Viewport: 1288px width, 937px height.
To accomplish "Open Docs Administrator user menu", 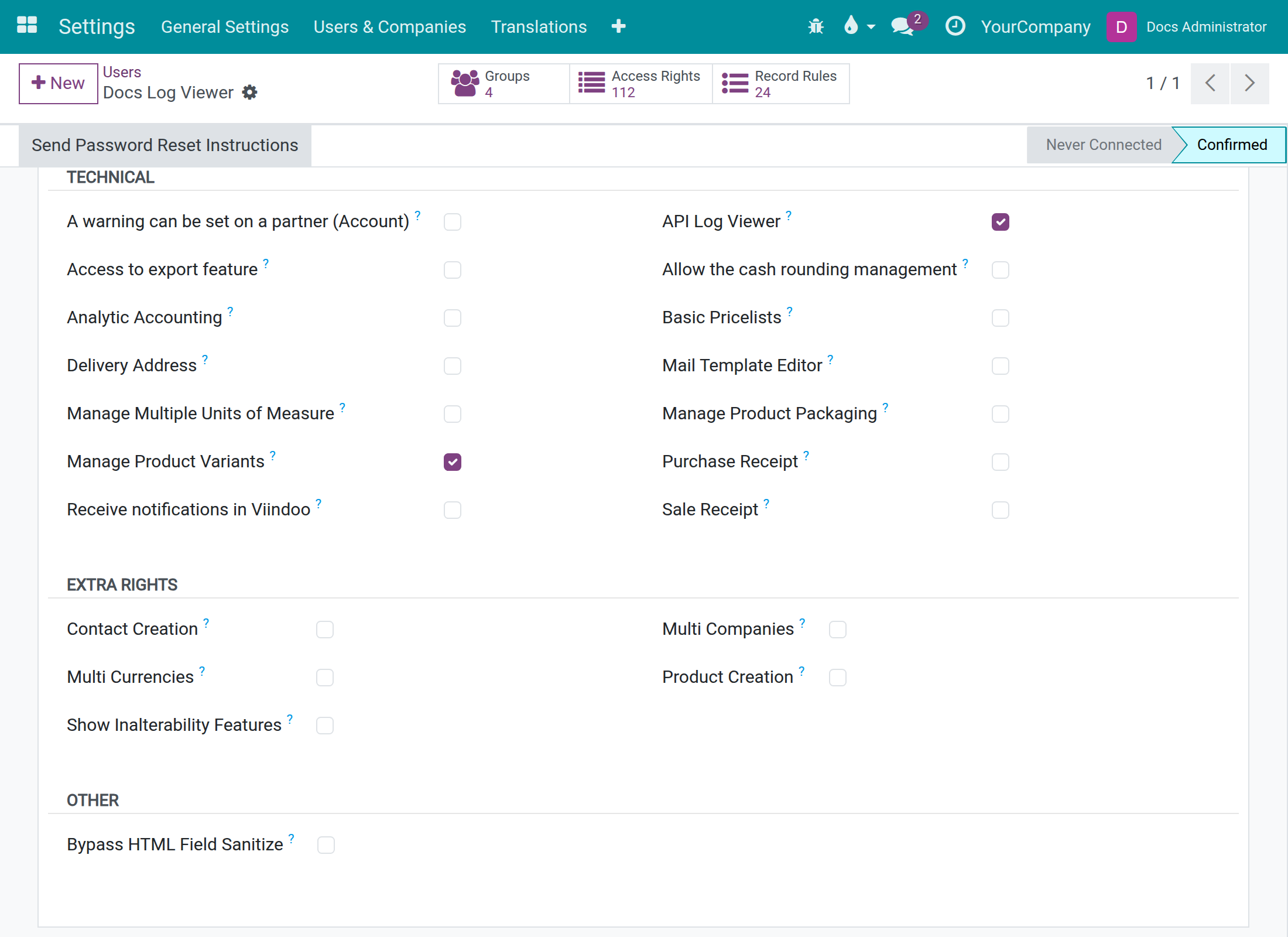I will pyautogui.click(x=1206, y=27).
